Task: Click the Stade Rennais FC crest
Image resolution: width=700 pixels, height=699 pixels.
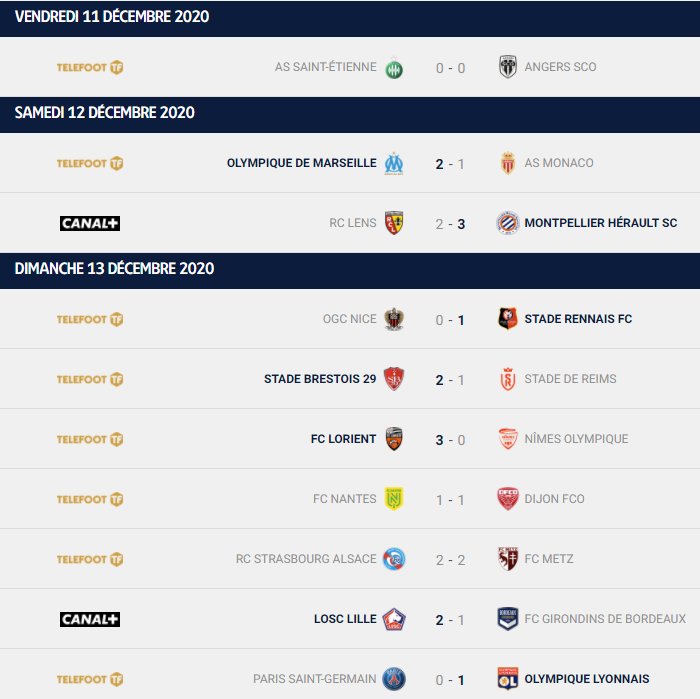Action: point(508,319)
